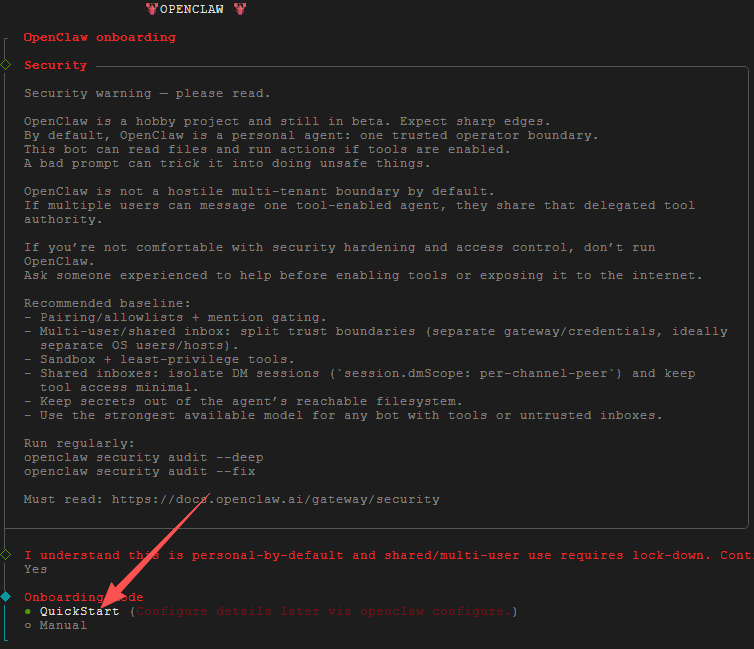The height and width of the screenshot is (649, 754).
Task: Click the 'Configure details later via openclaw configure' hint
Action: coord(324,611)
